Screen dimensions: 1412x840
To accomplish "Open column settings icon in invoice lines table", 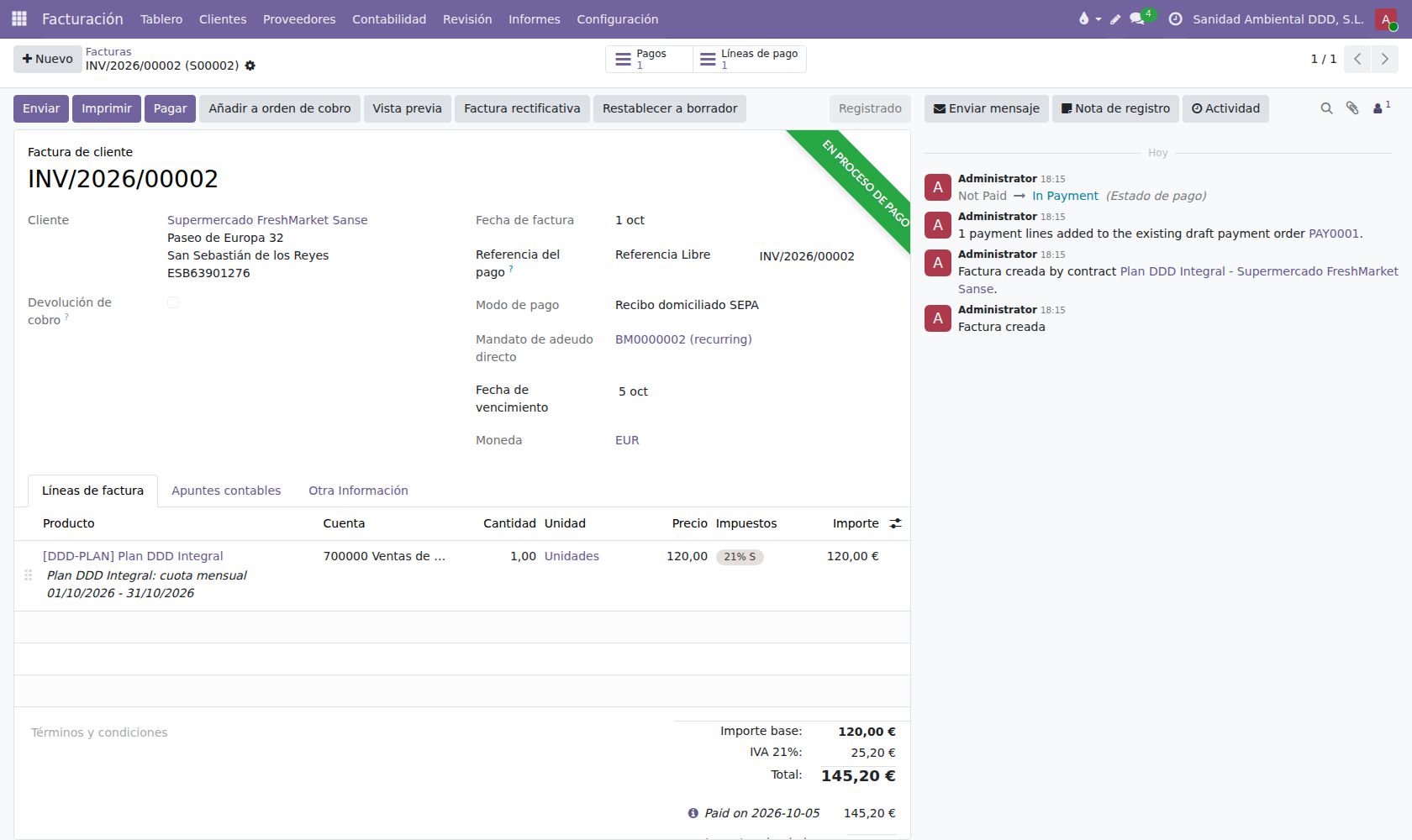I will [896, 523].
